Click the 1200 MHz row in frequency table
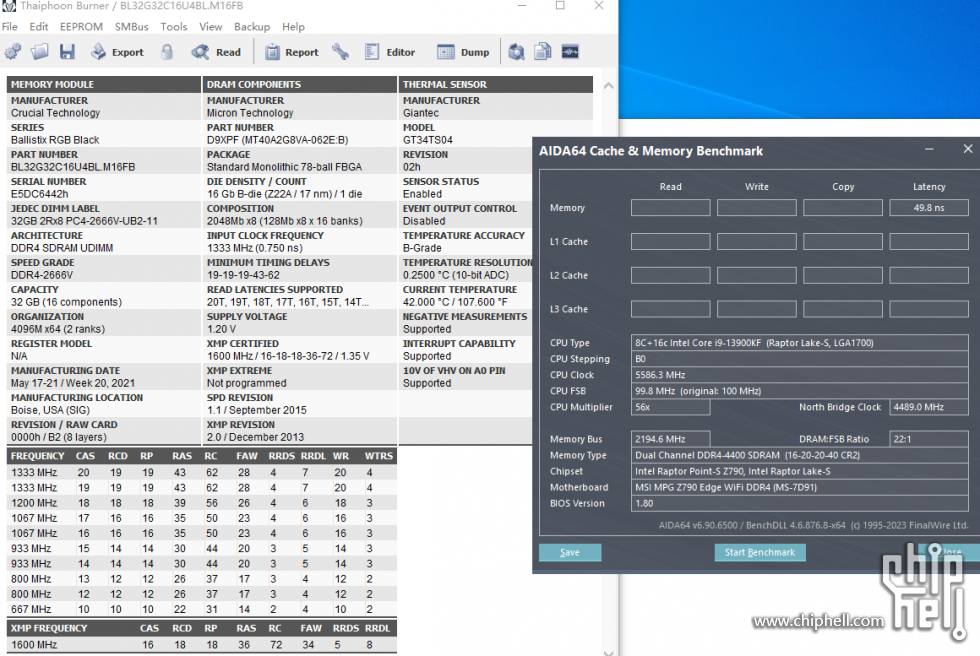 pyautogui.click(x=201, y=503)
